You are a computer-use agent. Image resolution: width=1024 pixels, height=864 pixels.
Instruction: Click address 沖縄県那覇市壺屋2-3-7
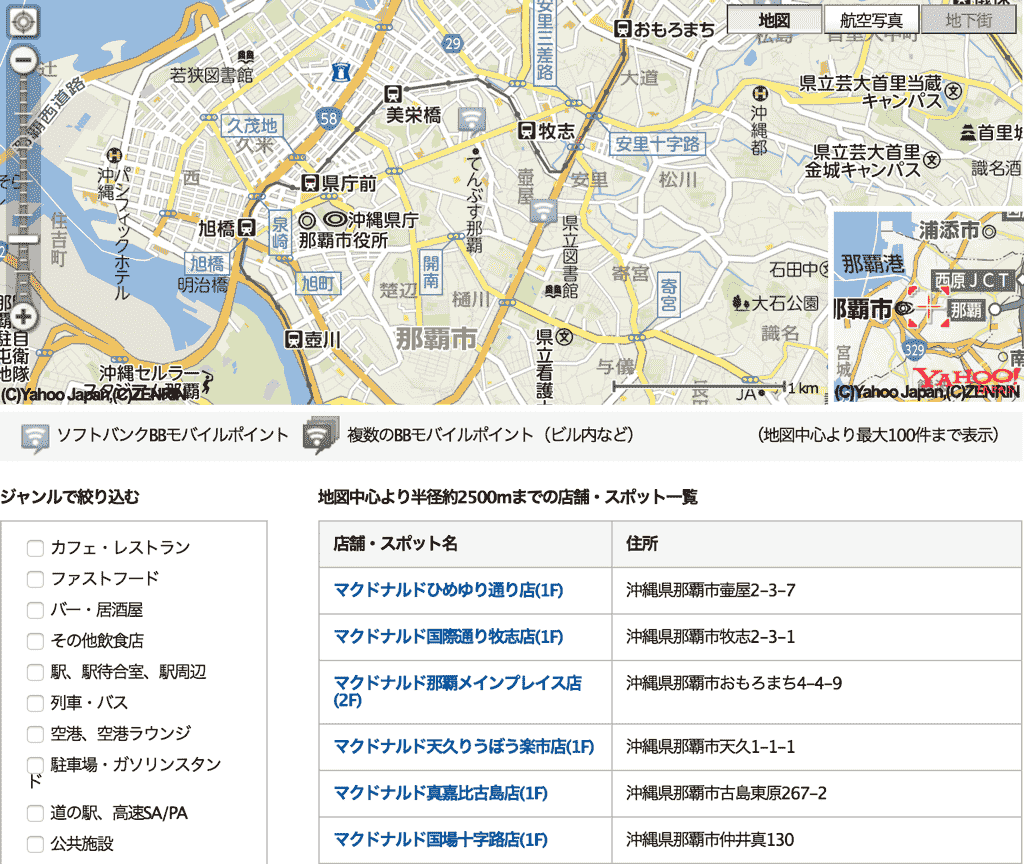click(711, 590)
